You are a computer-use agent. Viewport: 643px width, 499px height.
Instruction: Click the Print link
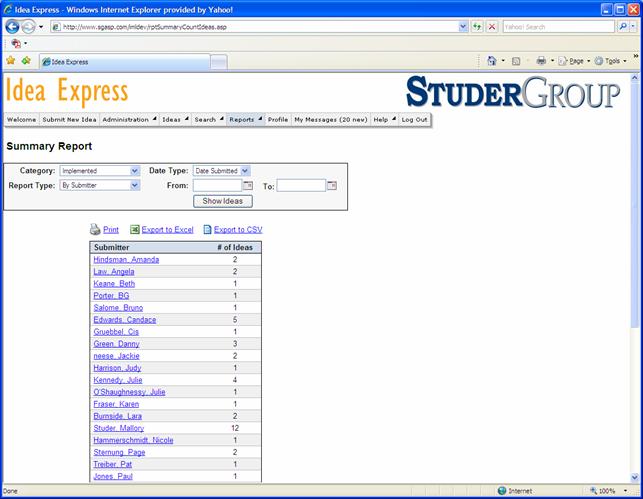pyautogui.click(x=111, y=230)
